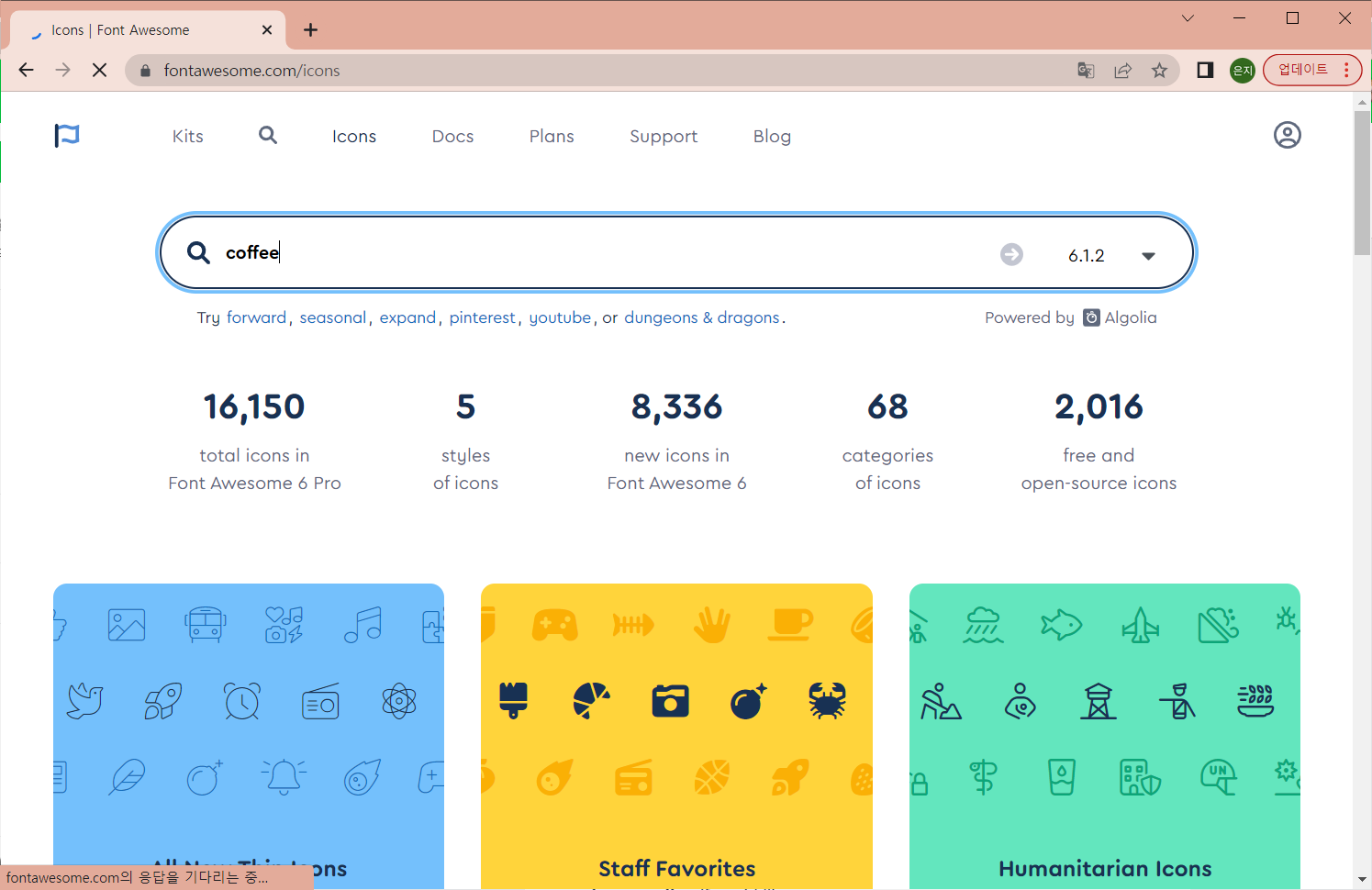Try the 'pinterest' search suggestion
Viewport: 1372px width, 890px height.
click(483, 318)
